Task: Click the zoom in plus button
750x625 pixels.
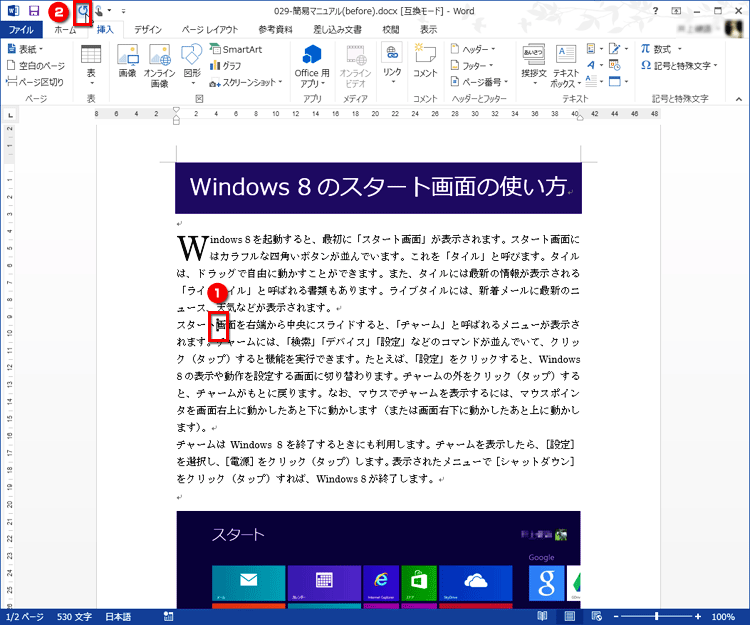Action: click(698, 616)
